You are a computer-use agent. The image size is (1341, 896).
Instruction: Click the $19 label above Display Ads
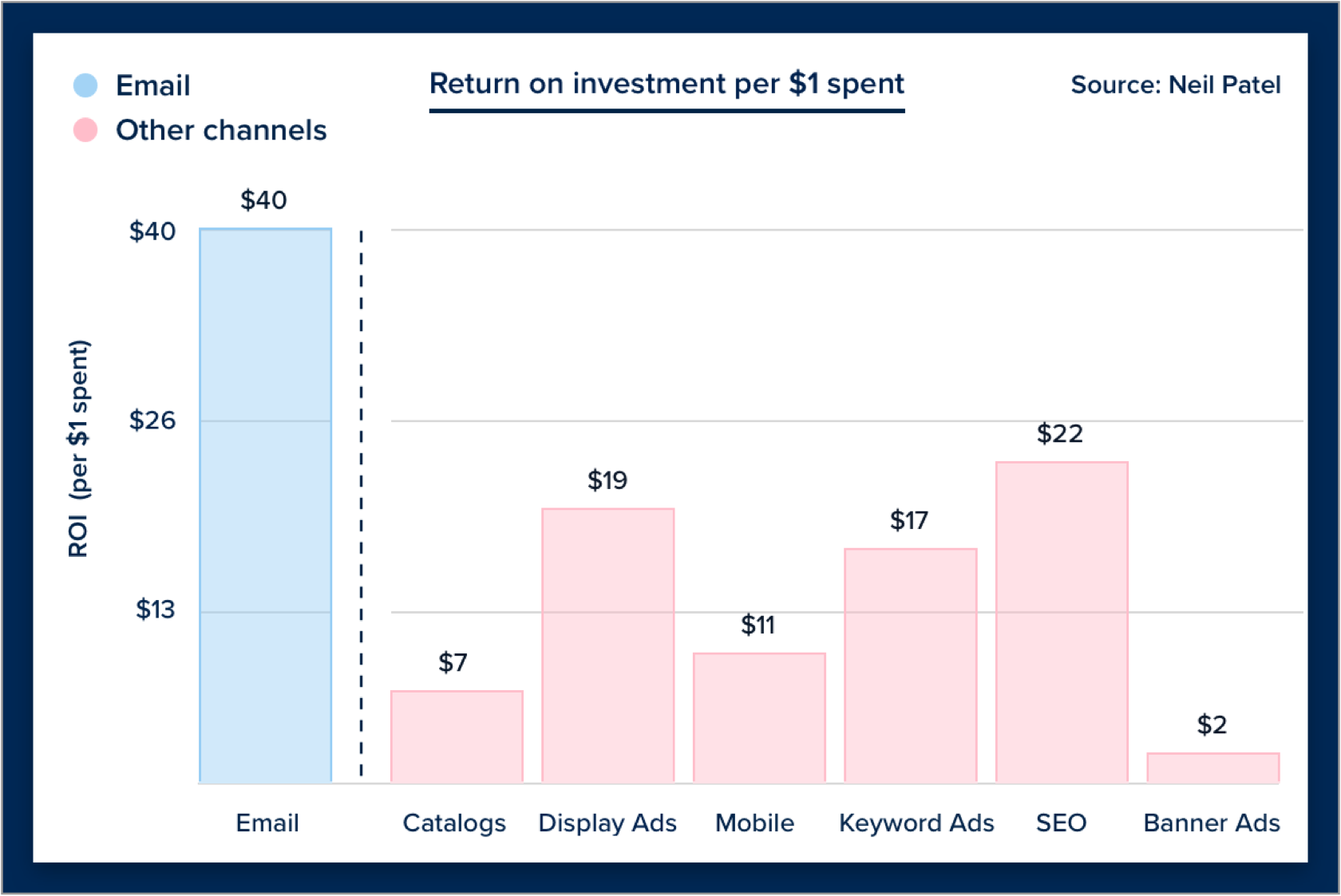607,480
